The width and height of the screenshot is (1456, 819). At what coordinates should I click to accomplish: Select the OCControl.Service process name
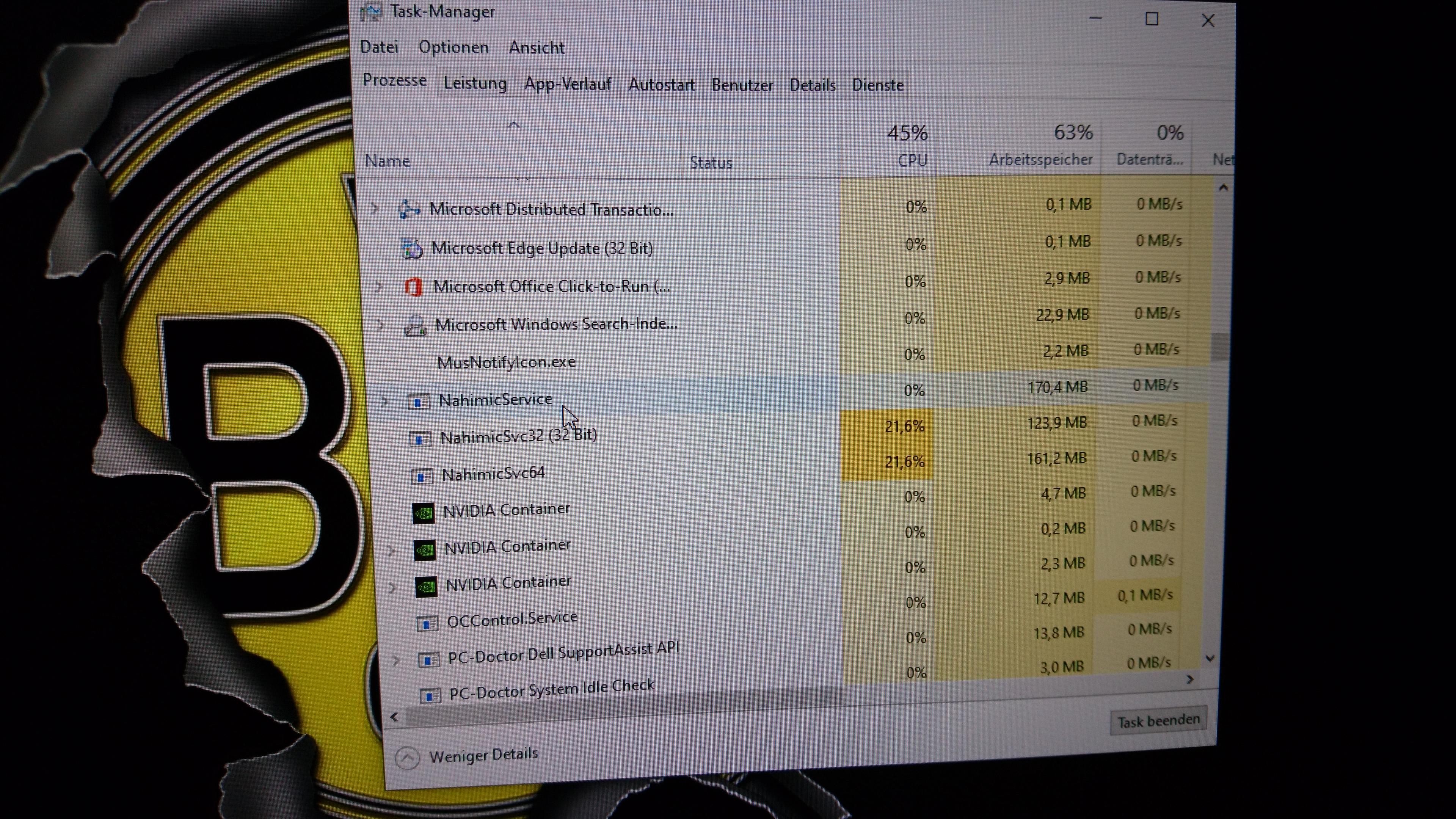(512, 619)
